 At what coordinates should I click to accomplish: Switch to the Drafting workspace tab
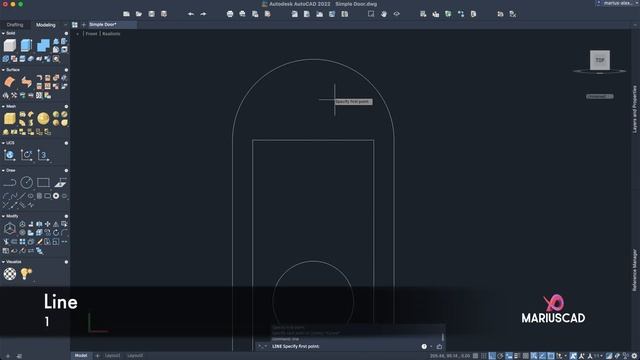point(15,25)
